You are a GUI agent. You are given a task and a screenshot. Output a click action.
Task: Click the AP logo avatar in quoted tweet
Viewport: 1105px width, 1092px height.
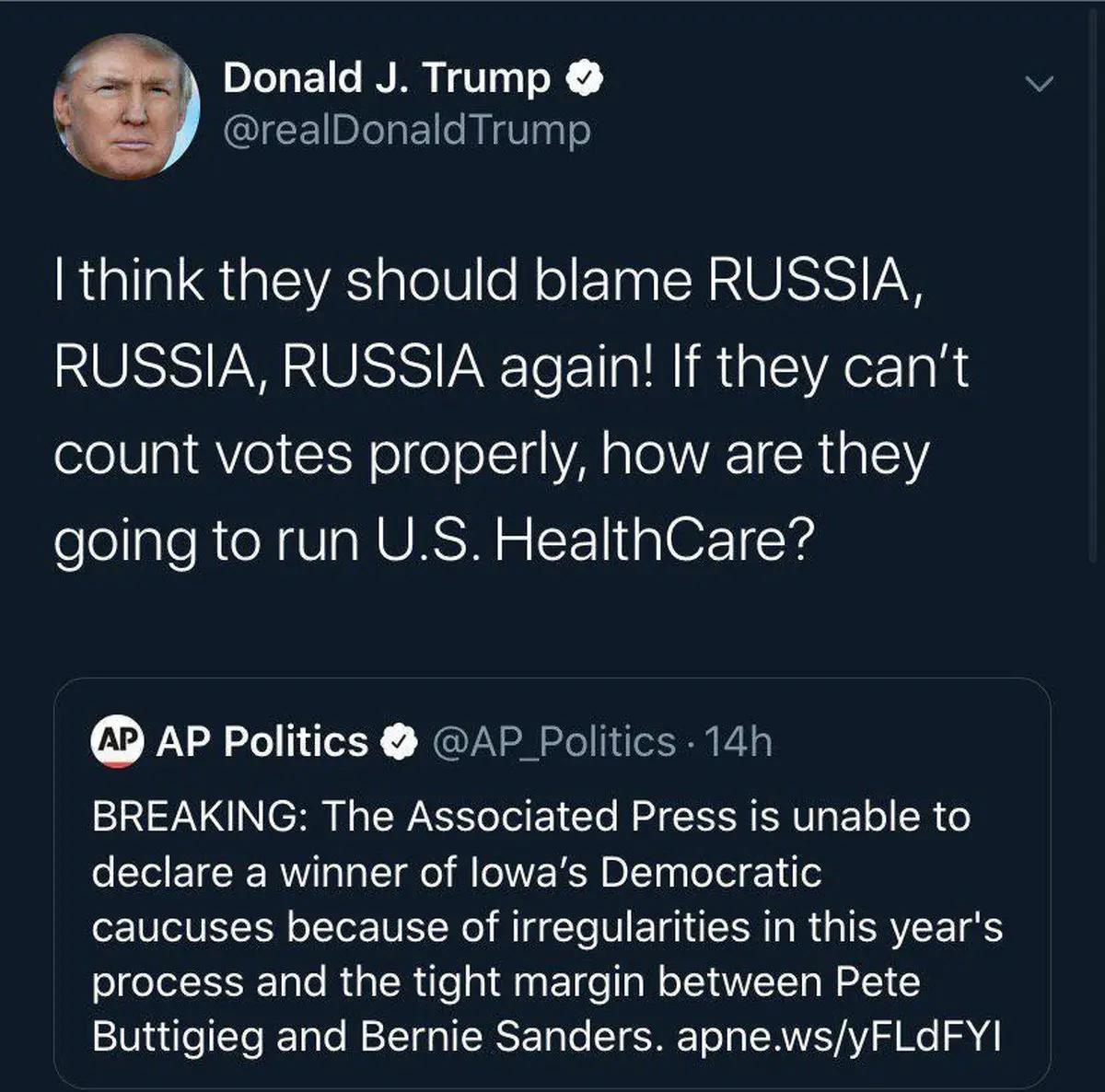[x=118, y=740]
